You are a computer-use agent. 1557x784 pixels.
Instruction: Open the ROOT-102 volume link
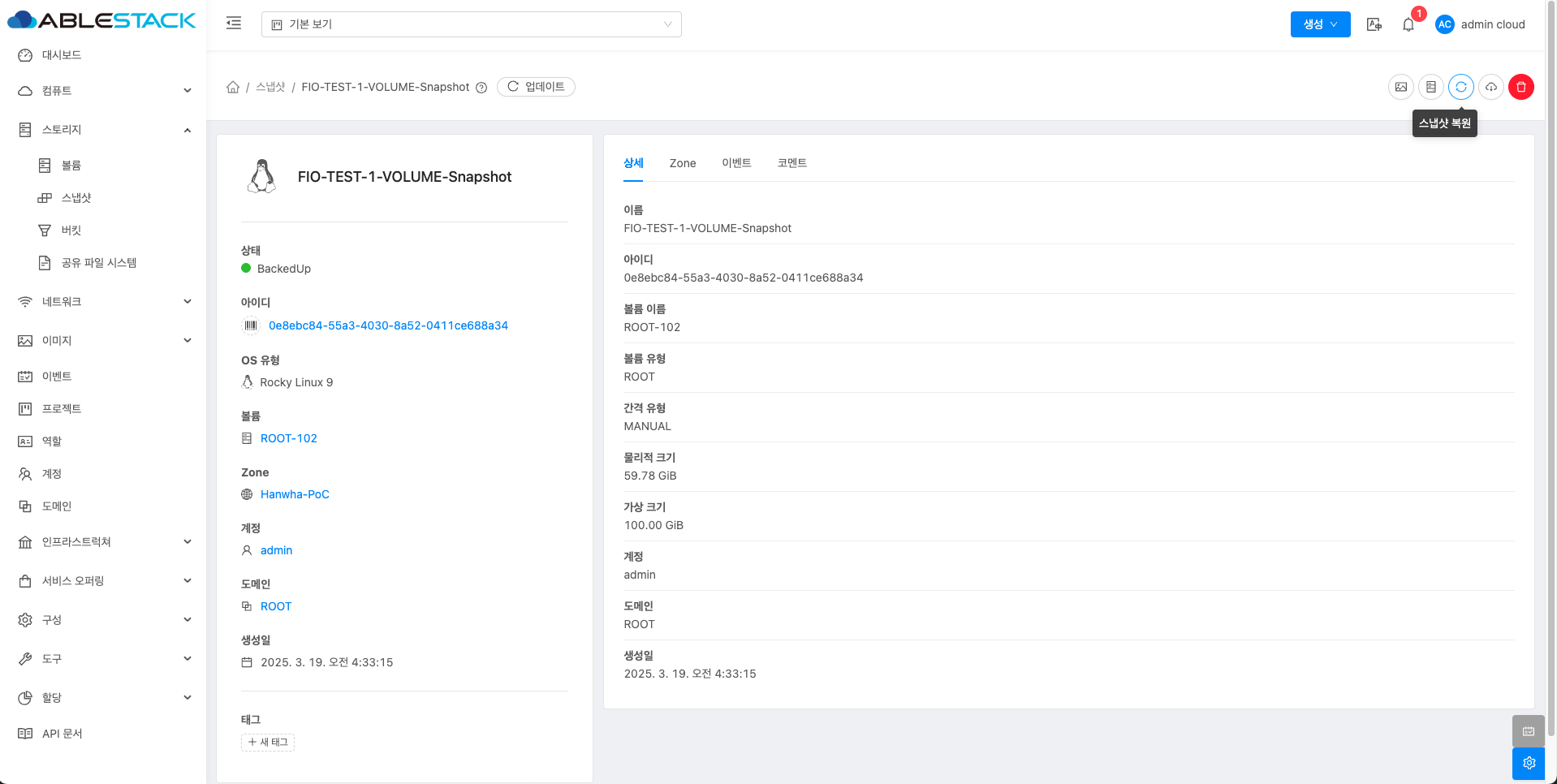(288, 438)
